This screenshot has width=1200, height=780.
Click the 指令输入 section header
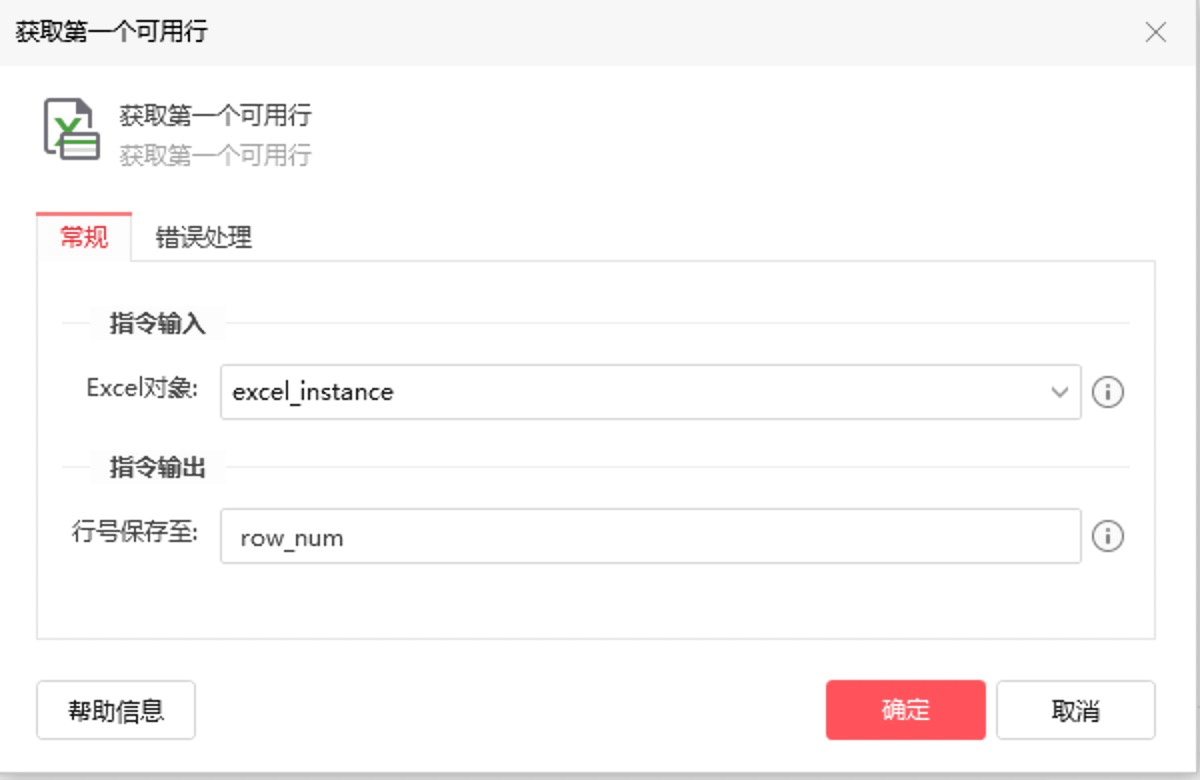click(156, 324)
